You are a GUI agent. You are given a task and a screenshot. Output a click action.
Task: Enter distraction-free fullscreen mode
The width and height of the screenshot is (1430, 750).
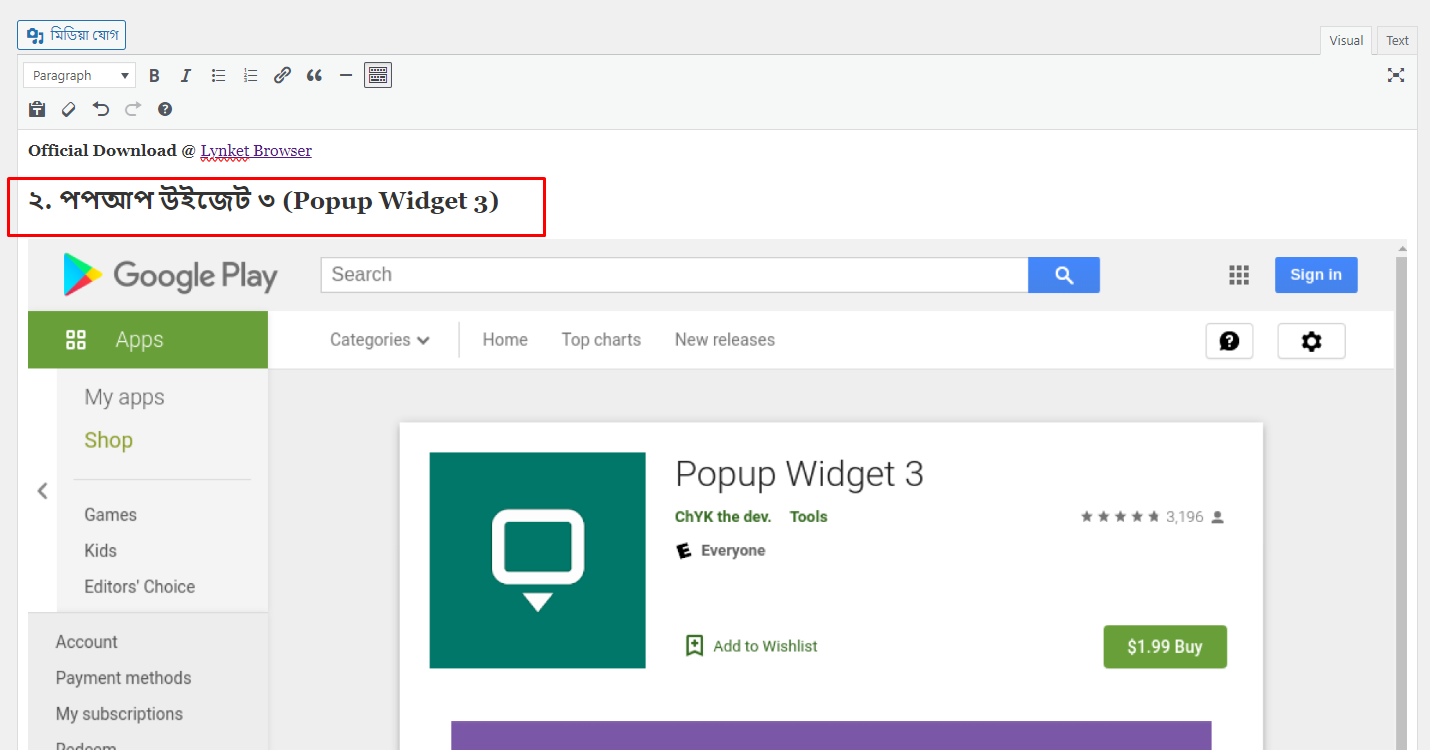click(1396, 75)
